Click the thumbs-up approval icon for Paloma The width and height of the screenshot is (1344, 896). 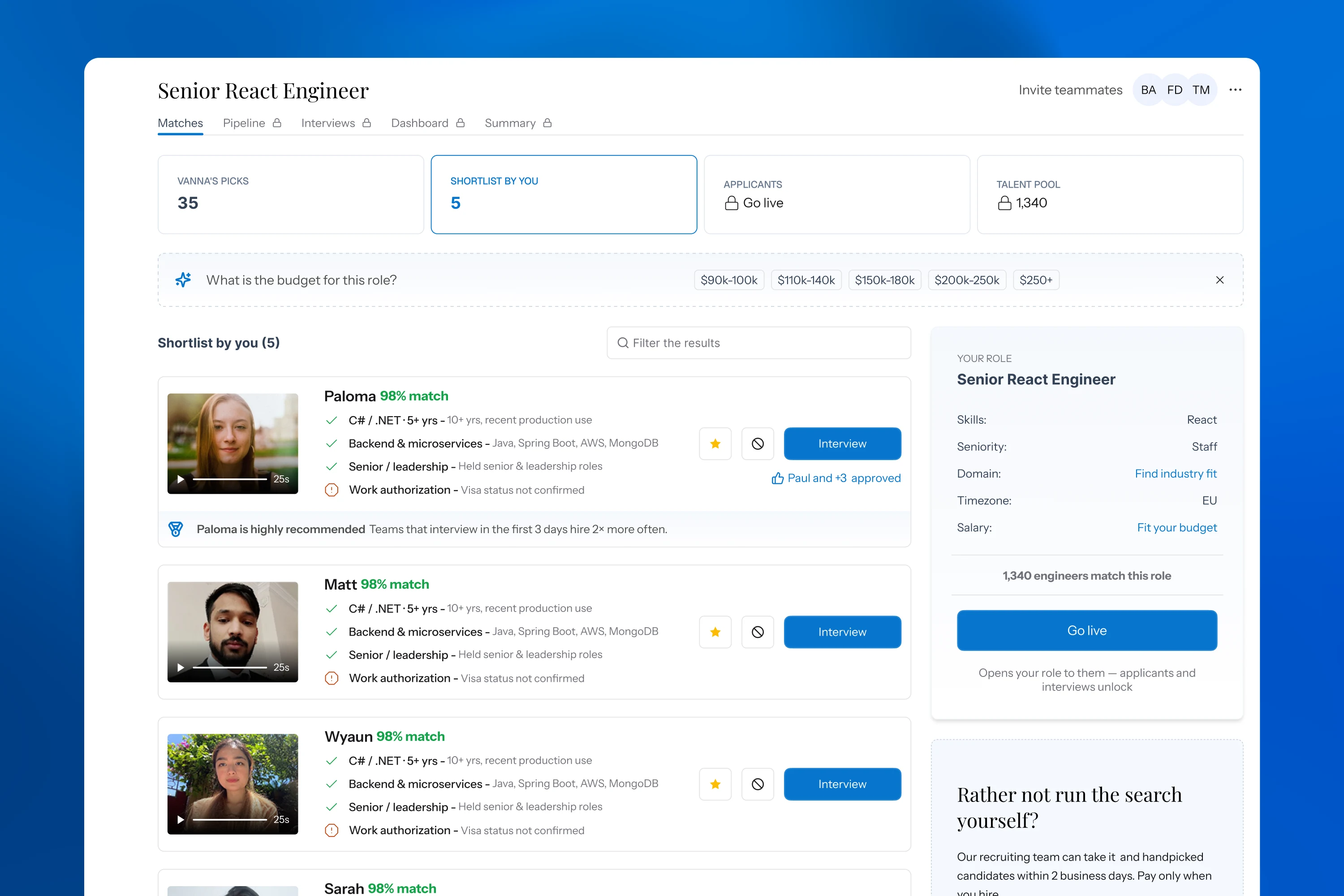[778, 478]
